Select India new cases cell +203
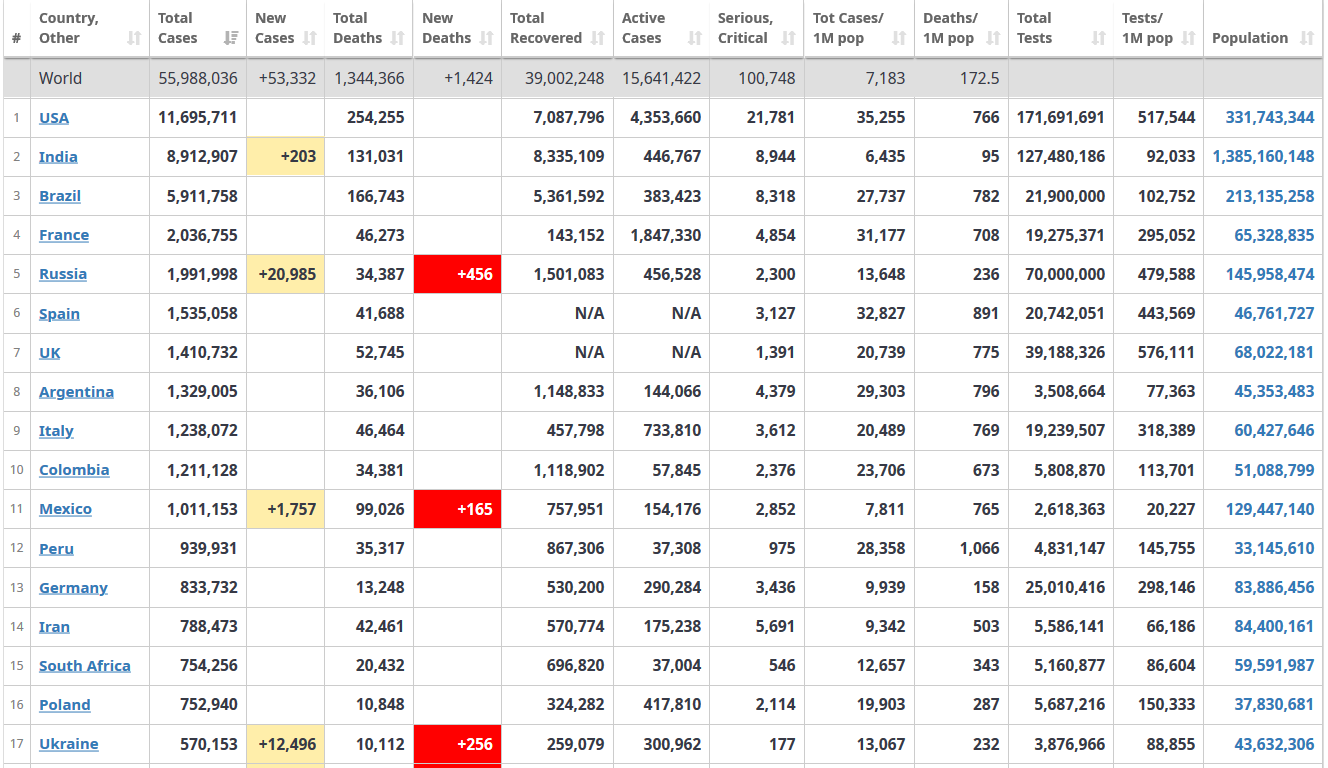 (286, 157)
